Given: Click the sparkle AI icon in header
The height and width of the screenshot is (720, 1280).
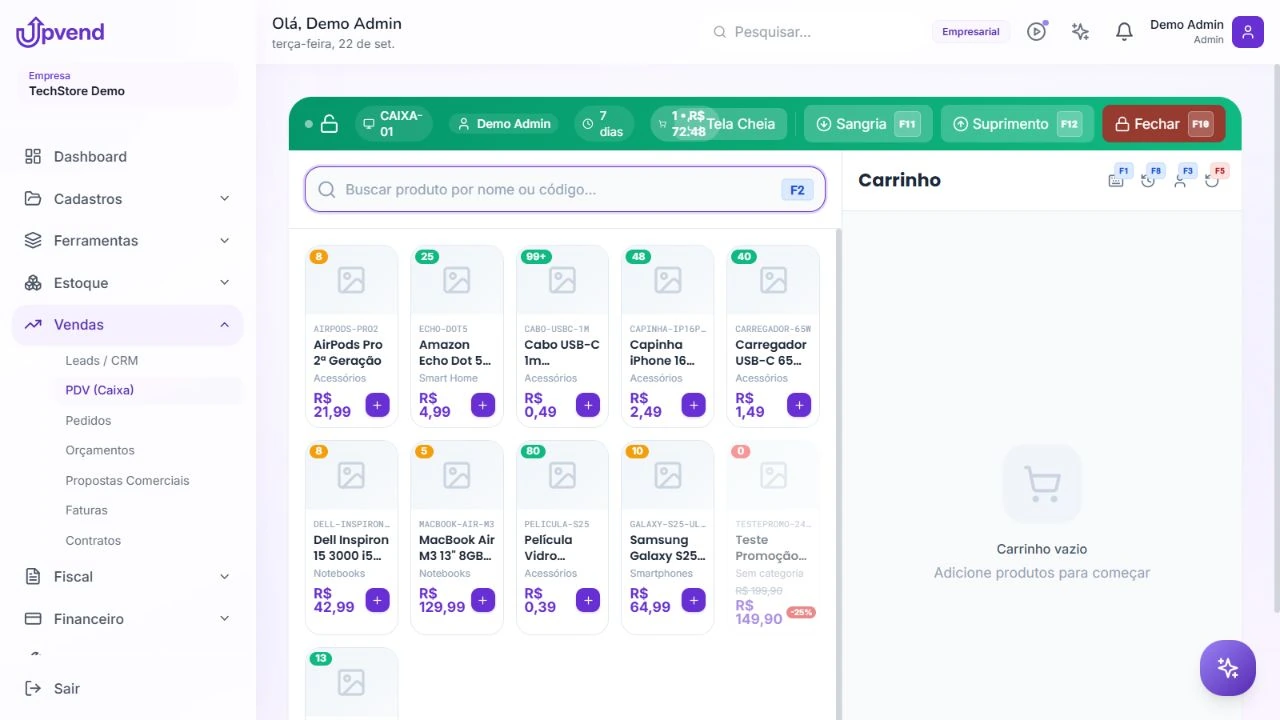Looking at the screenshot, I should click(1080, 32).
